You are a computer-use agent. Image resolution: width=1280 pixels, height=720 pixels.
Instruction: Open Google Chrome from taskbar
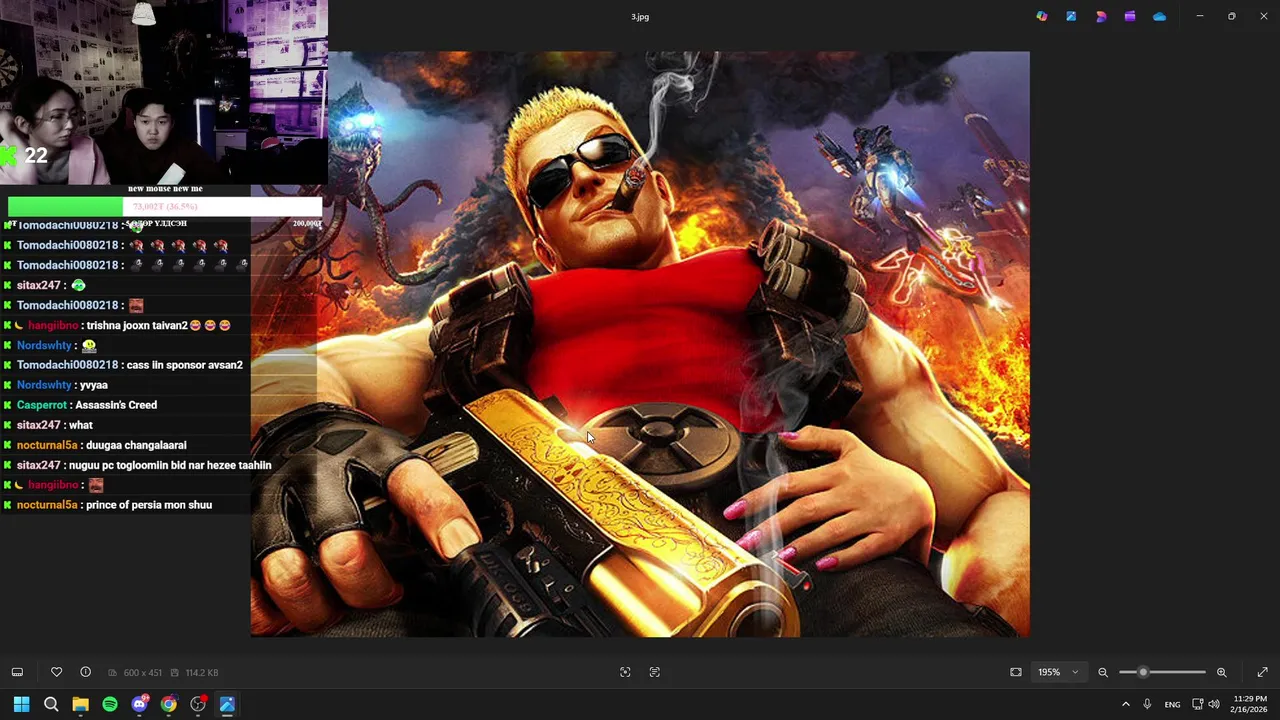point(168,704)
